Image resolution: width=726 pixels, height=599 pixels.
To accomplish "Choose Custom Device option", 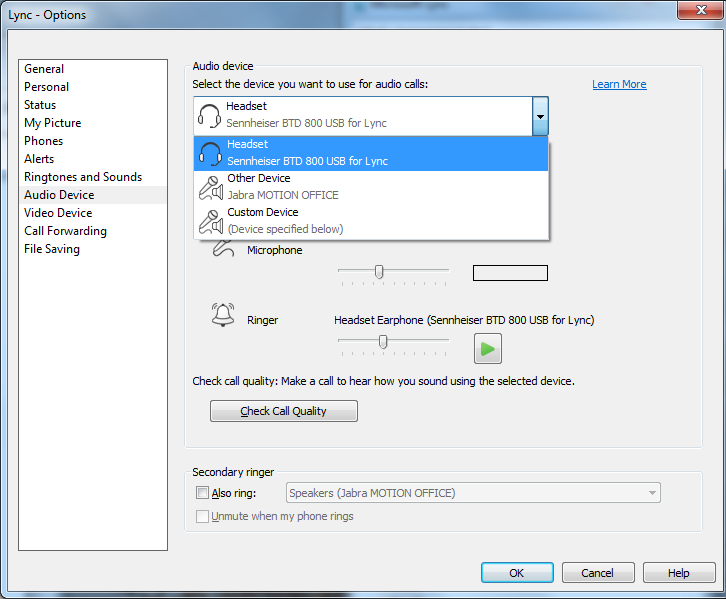I will pos(371,222).
